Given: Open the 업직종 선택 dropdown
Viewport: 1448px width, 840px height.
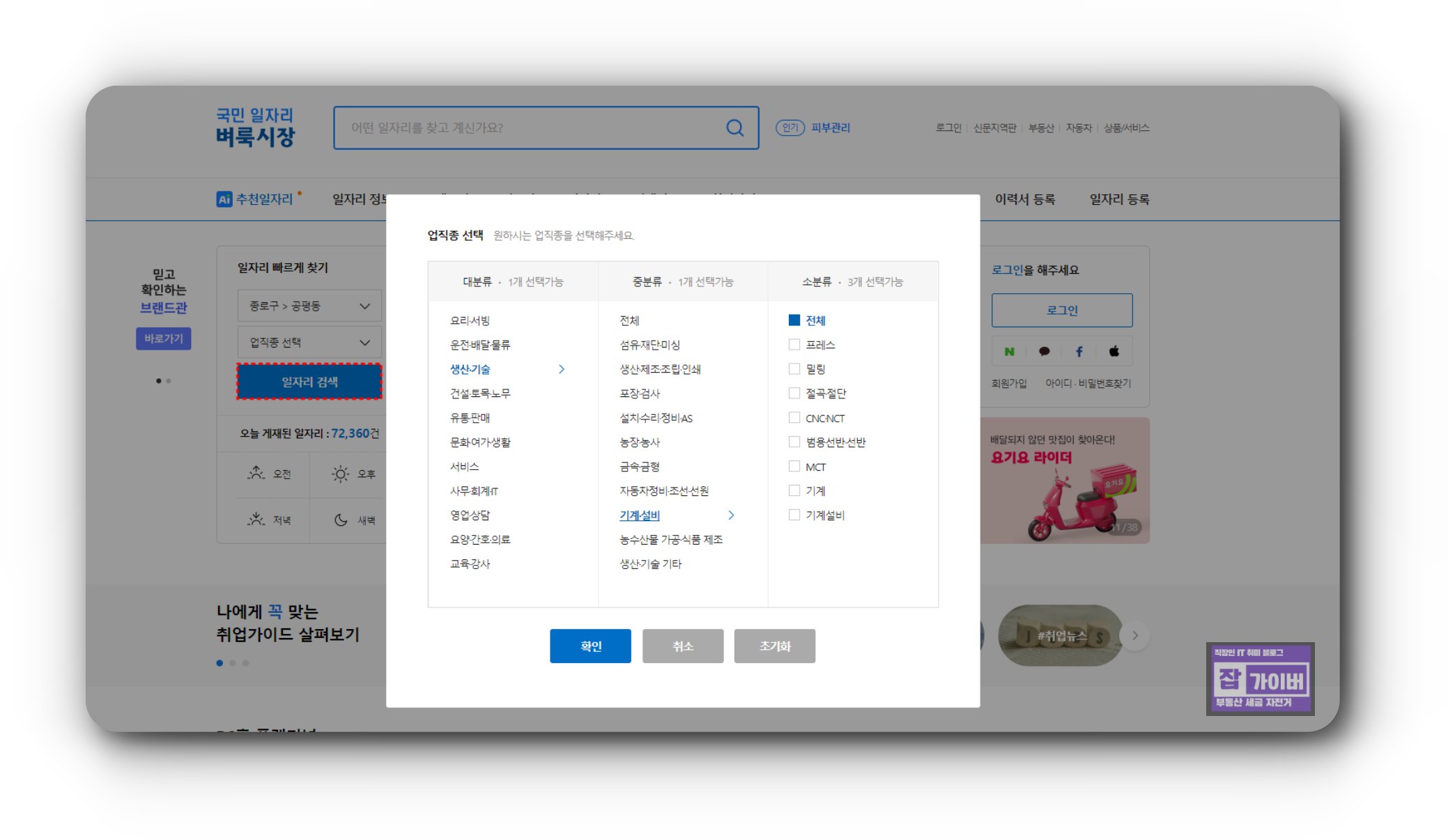Looking at the screenshot, I should 309,343.
